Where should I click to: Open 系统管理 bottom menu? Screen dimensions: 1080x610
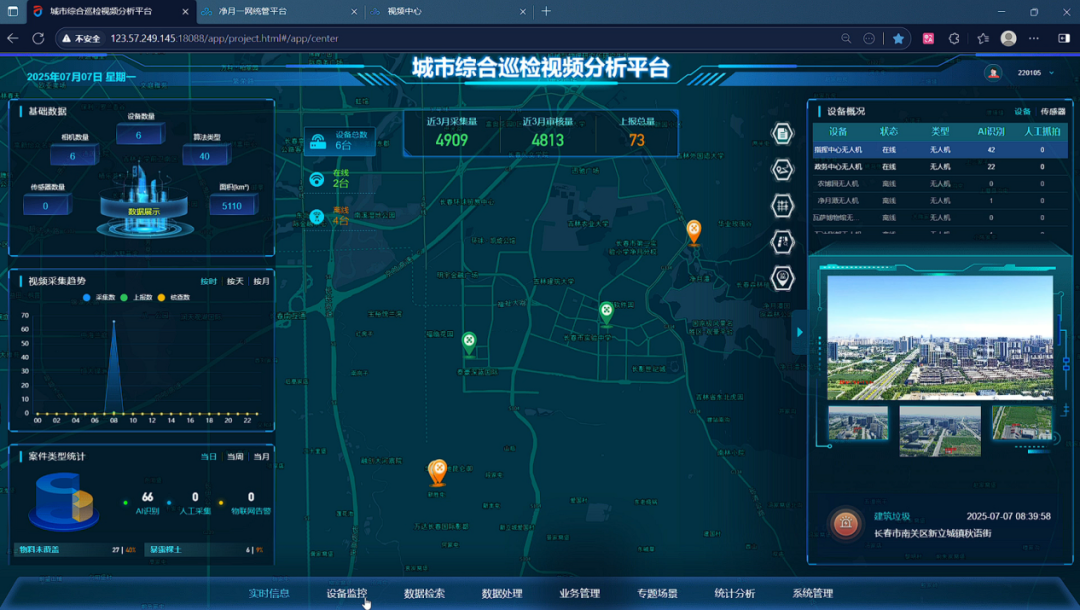click(813, 593)
